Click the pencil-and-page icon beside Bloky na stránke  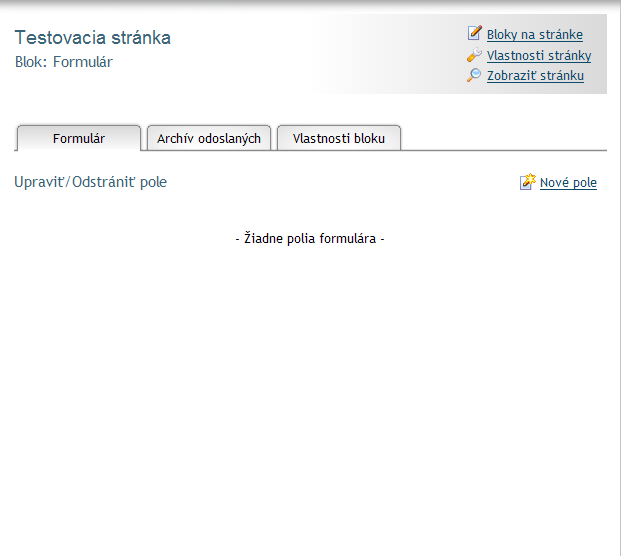pyautogui.click(x=474, y=33)
